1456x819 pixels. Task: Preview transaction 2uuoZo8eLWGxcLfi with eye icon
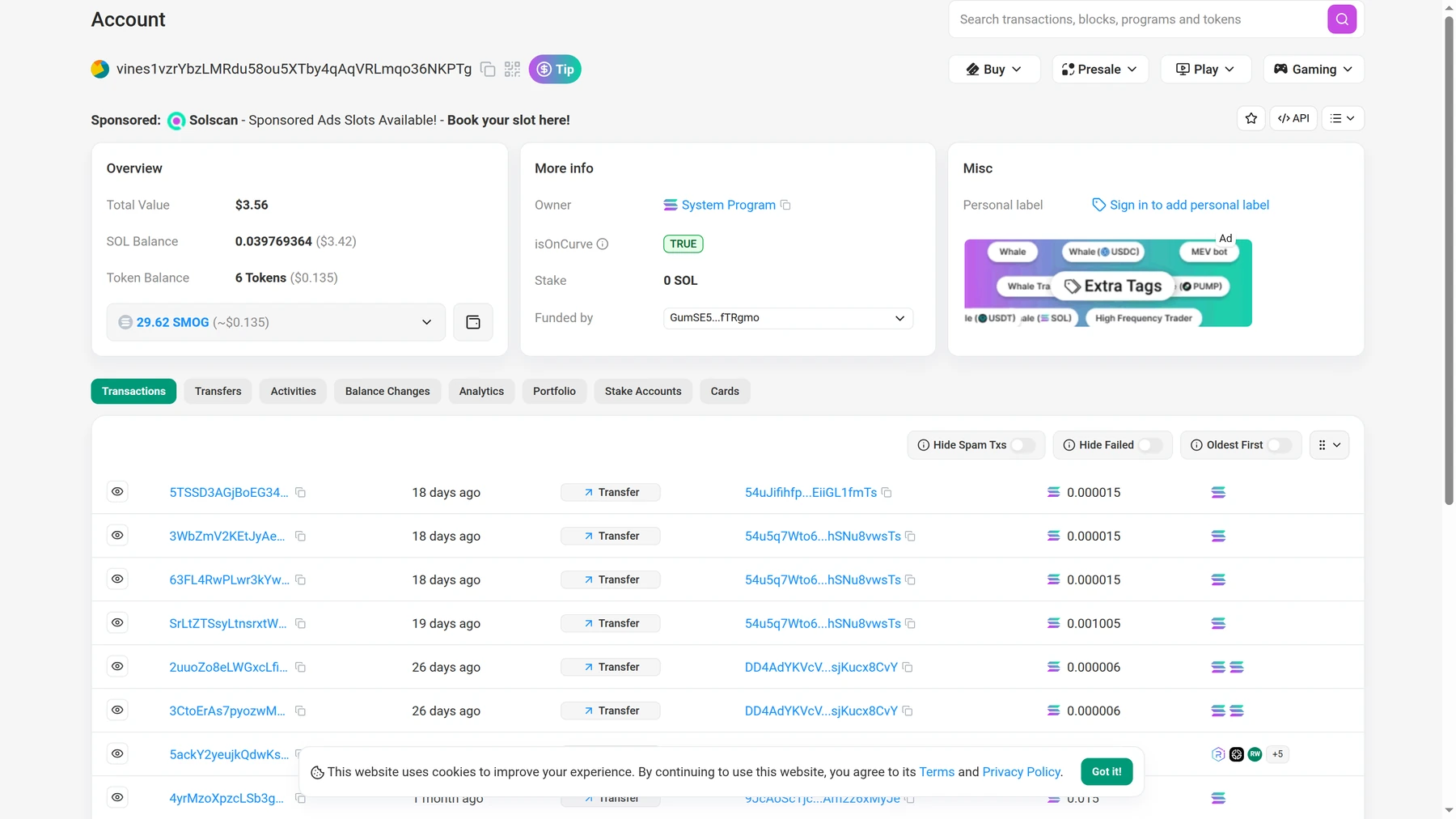[x=117, y=667]
